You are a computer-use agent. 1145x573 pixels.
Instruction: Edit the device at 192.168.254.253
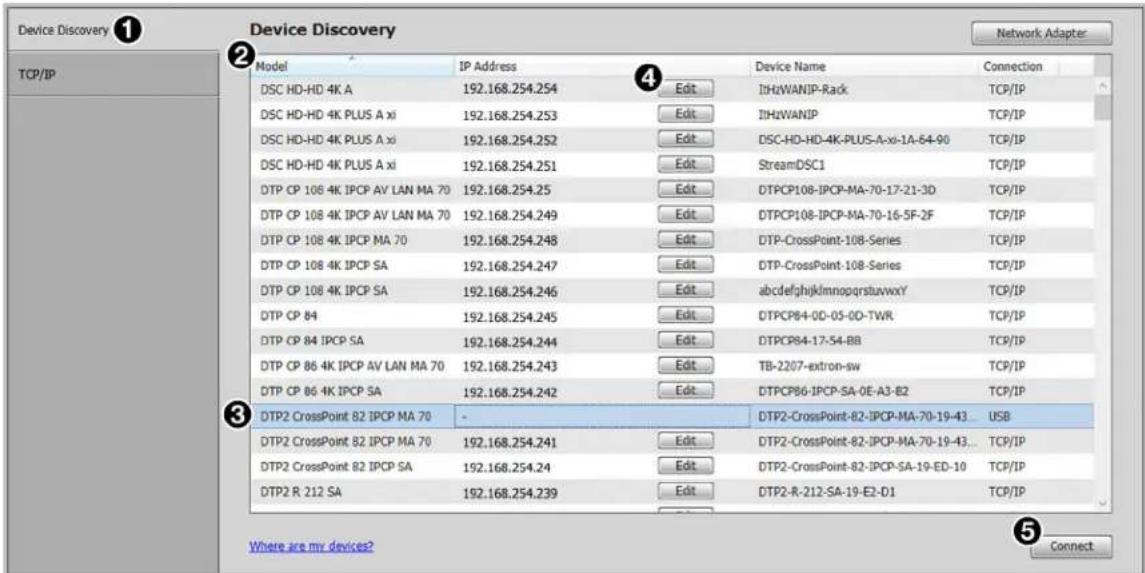[x=686, y=115]
